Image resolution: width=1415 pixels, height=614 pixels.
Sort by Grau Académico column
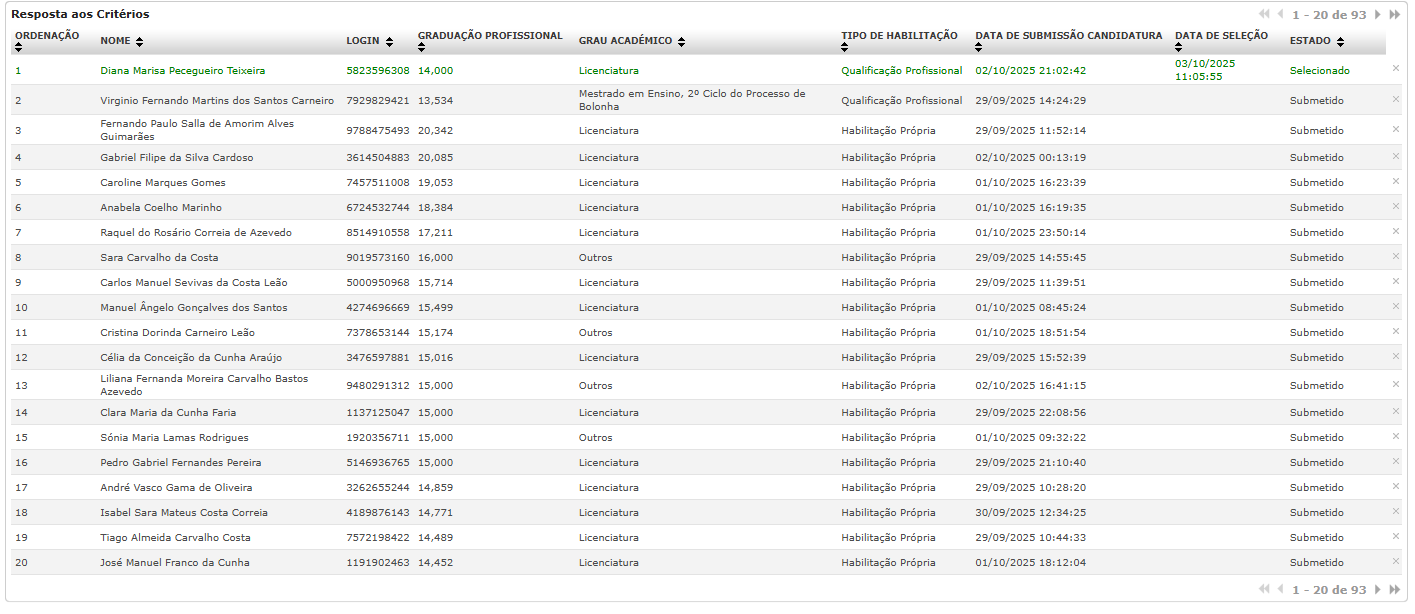[x=681, y=42]
